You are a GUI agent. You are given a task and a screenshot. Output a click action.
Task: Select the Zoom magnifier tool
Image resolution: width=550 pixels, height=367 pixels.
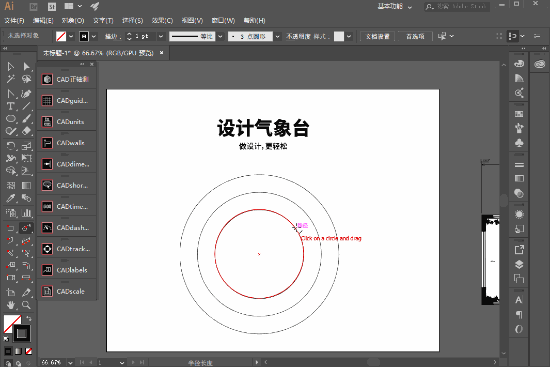coord(26,305)
